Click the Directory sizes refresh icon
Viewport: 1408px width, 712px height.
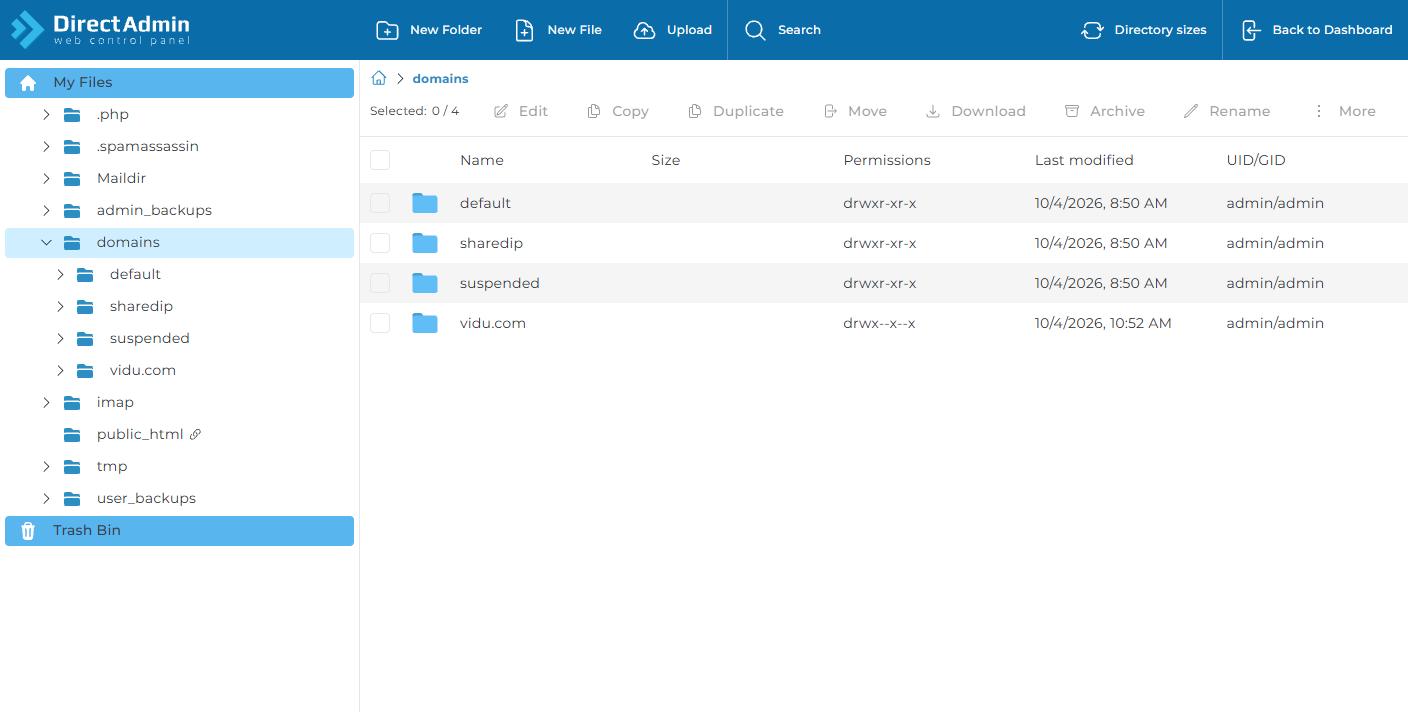1092,30
